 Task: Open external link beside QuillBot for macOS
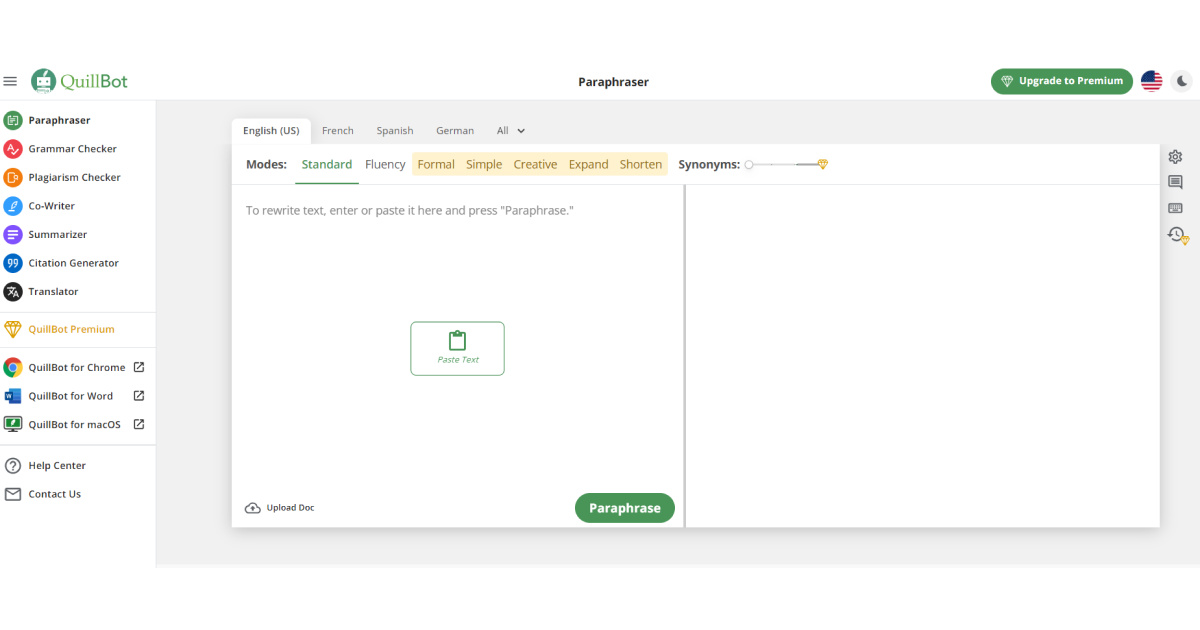point(139,424)
